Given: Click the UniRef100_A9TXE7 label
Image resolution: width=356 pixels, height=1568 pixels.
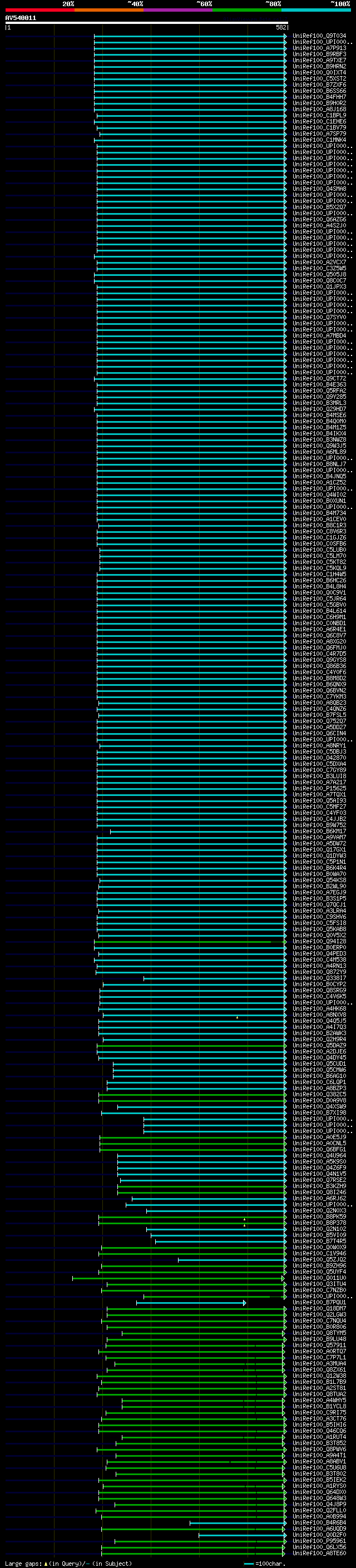Looking at the screenshot, I should point(319,60).
